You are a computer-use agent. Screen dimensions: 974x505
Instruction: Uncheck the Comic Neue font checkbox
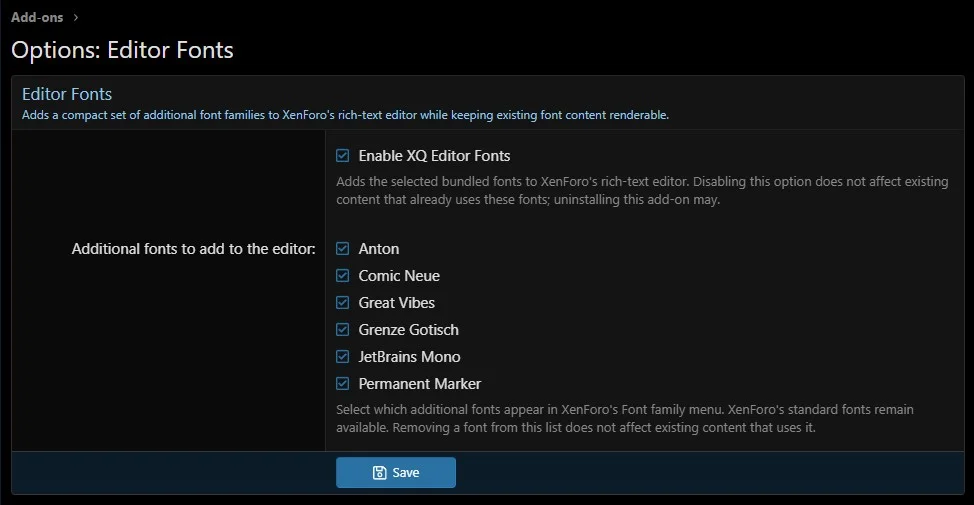click(x=342, y=275)
